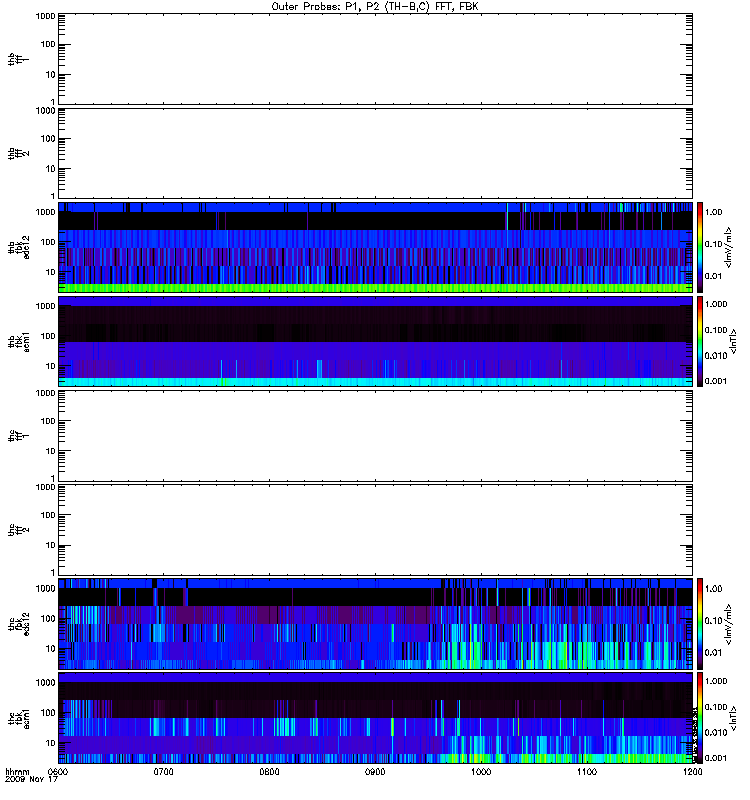Click the thb fbk scm1 spectrogram panel
The width and height of the screenshot is (750, 800).
[x=375, y=342]
